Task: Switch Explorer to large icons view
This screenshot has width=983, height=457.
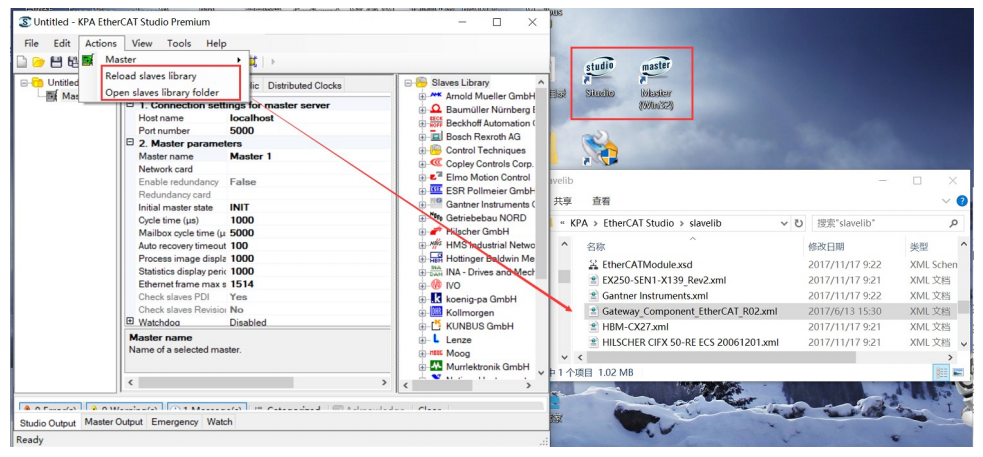Action: coord(957,372)
